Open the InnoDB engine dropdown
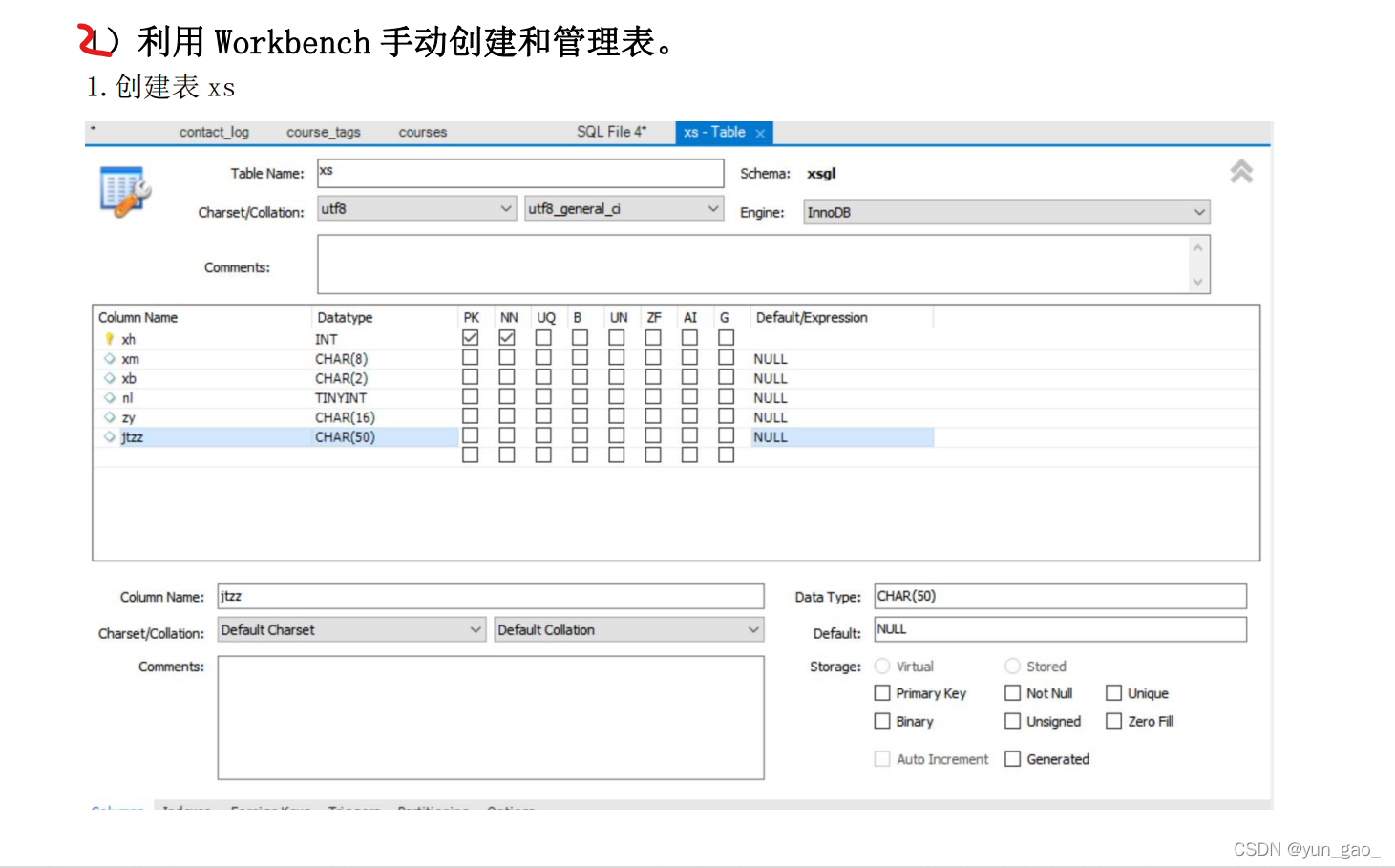1395x868 pixels. 1006,212
